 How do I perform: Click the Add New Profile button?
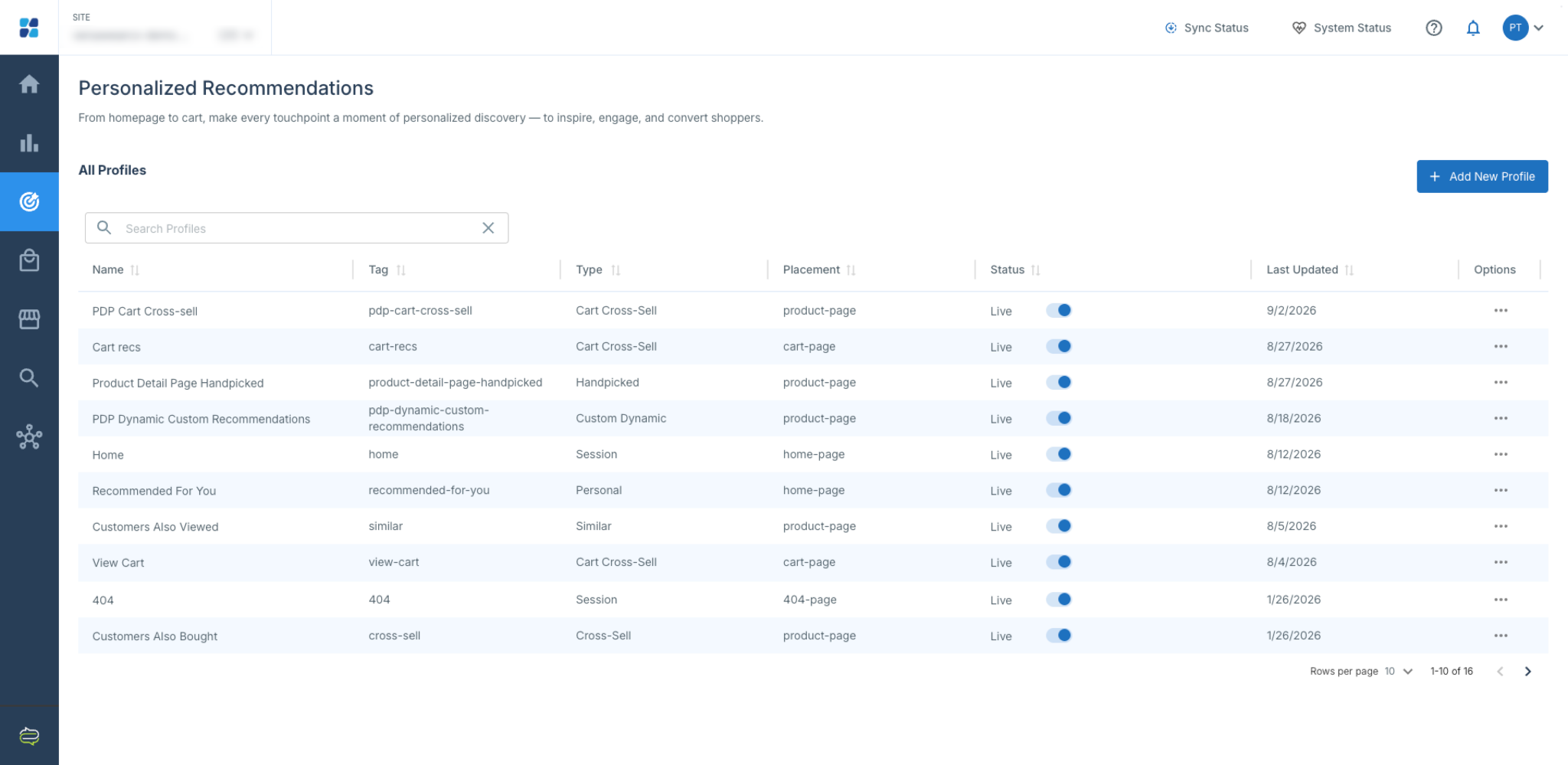[1482, 176]
